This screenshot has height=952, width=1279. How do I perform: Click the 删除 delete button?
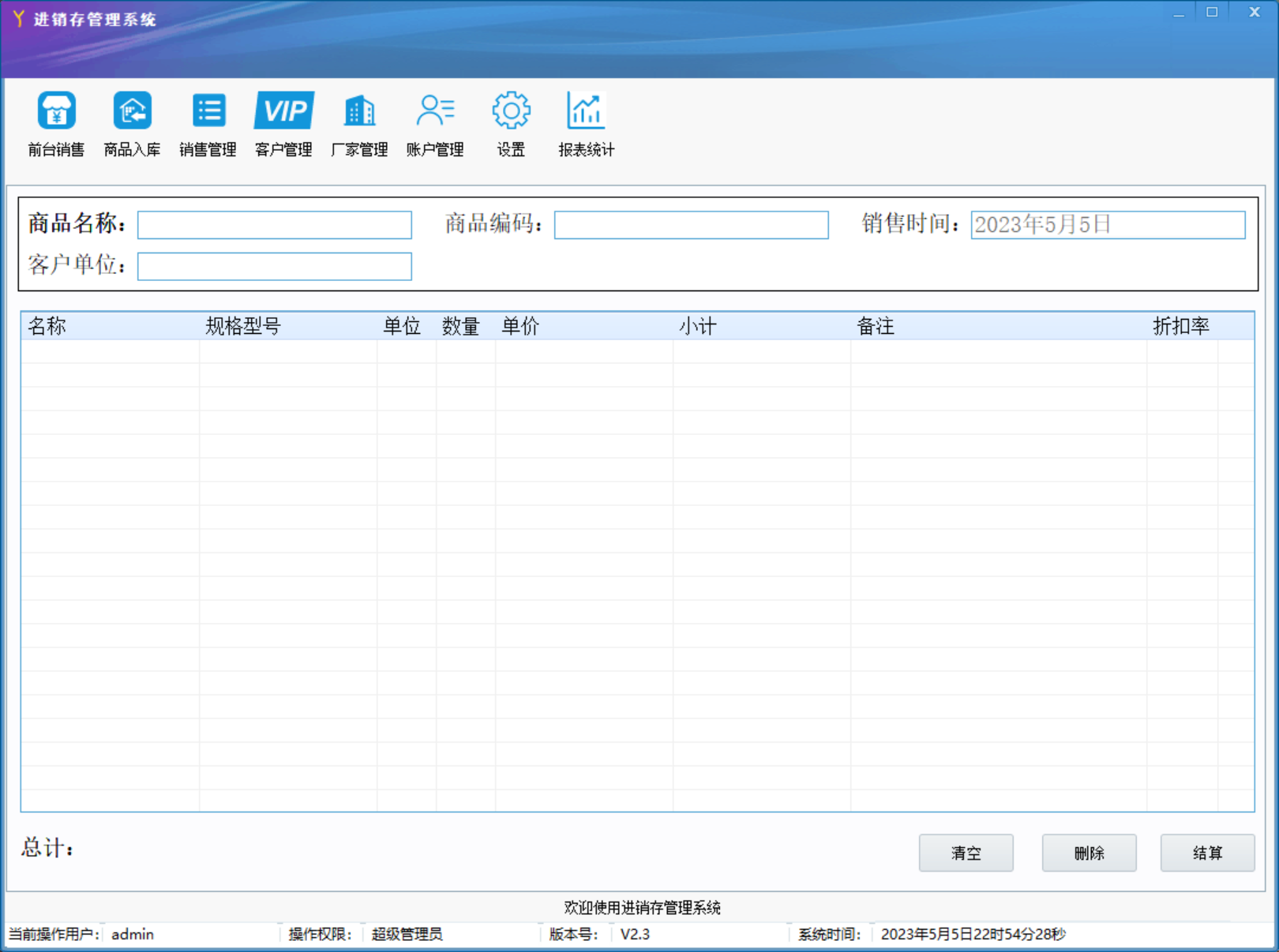point(1089,853)
